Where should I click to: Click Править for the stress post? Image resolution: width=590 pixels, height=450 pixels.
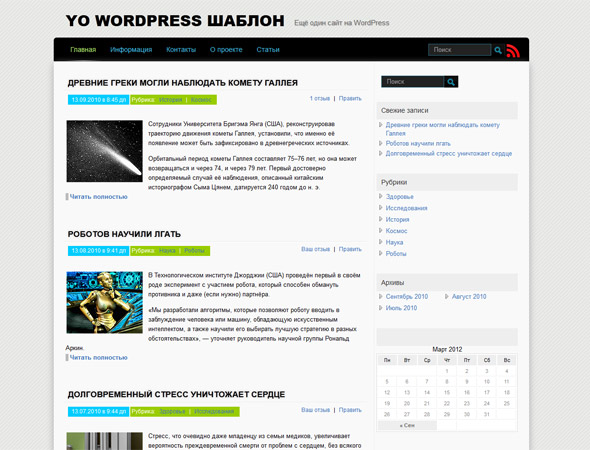tap(350, 410)
